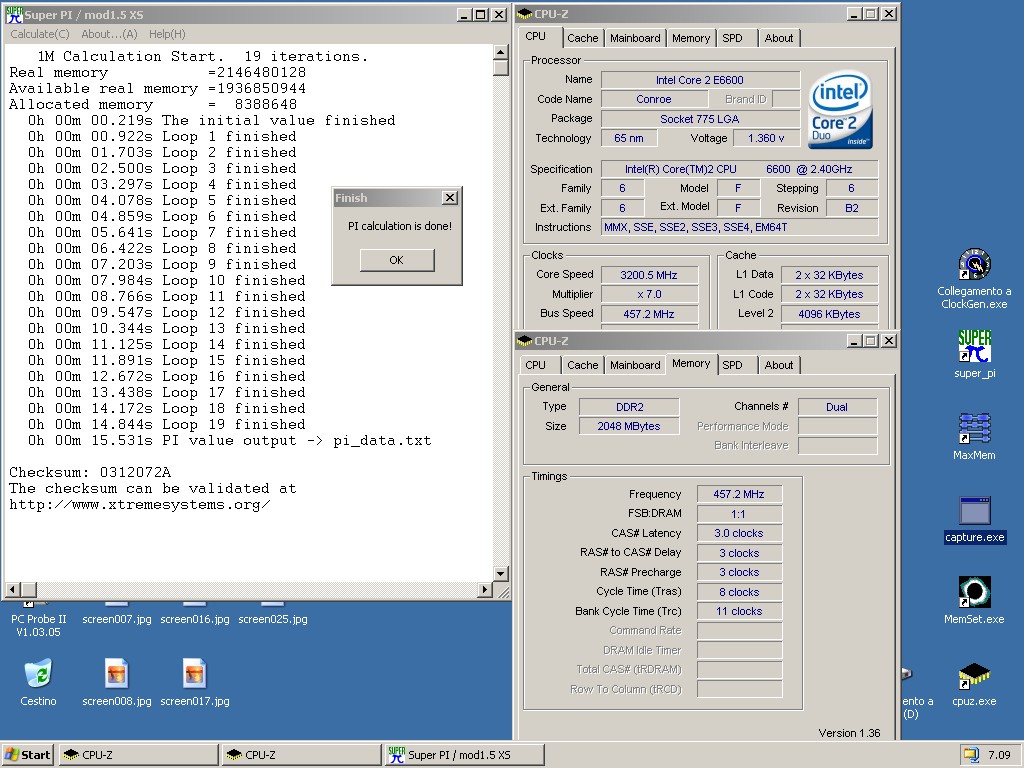The height and width of the screenshot is (768, 1024).
Task: Open About tab in bottom CPU-Z window
Action: point(778,365)
